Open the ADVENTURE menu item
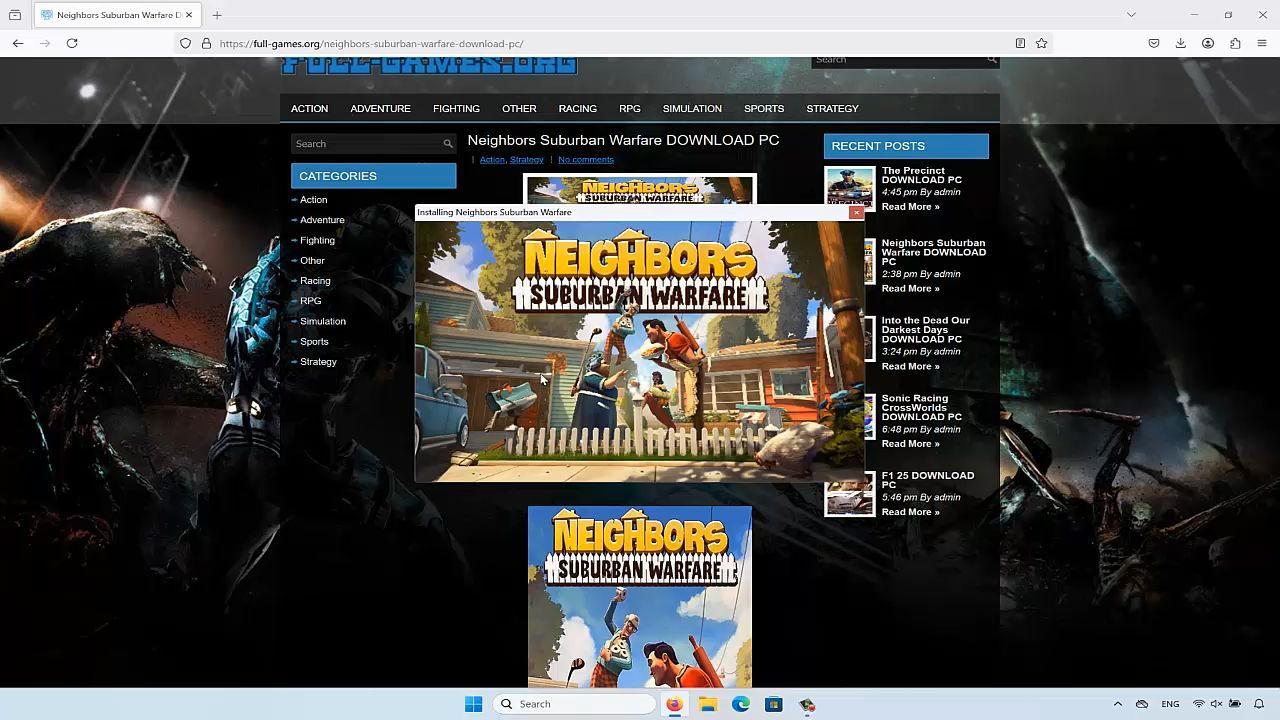The width and height of the screenshot is (1280, 720). point(380,108)
